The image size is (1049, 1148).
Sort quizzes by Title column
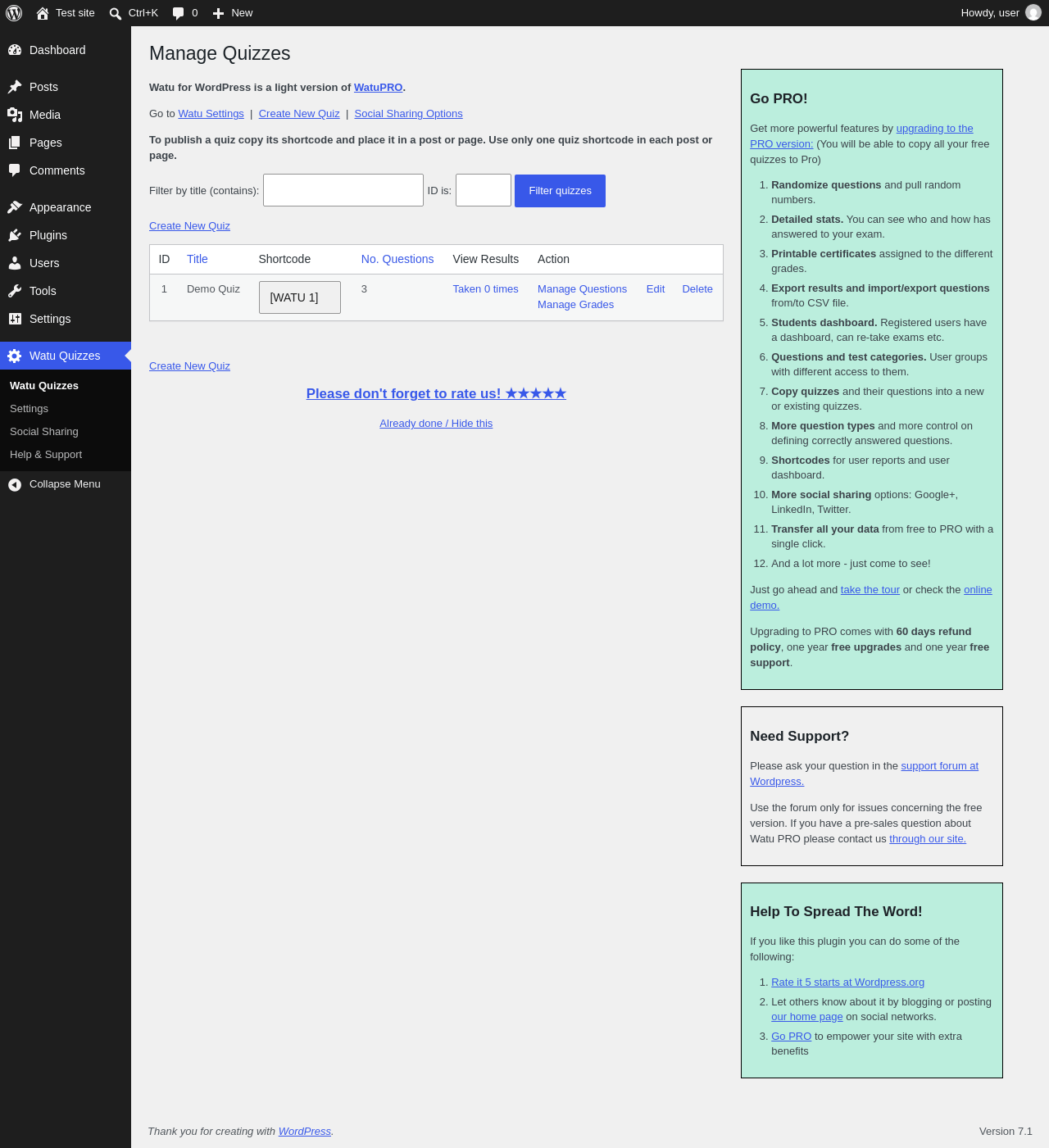(x=198, y=259)
